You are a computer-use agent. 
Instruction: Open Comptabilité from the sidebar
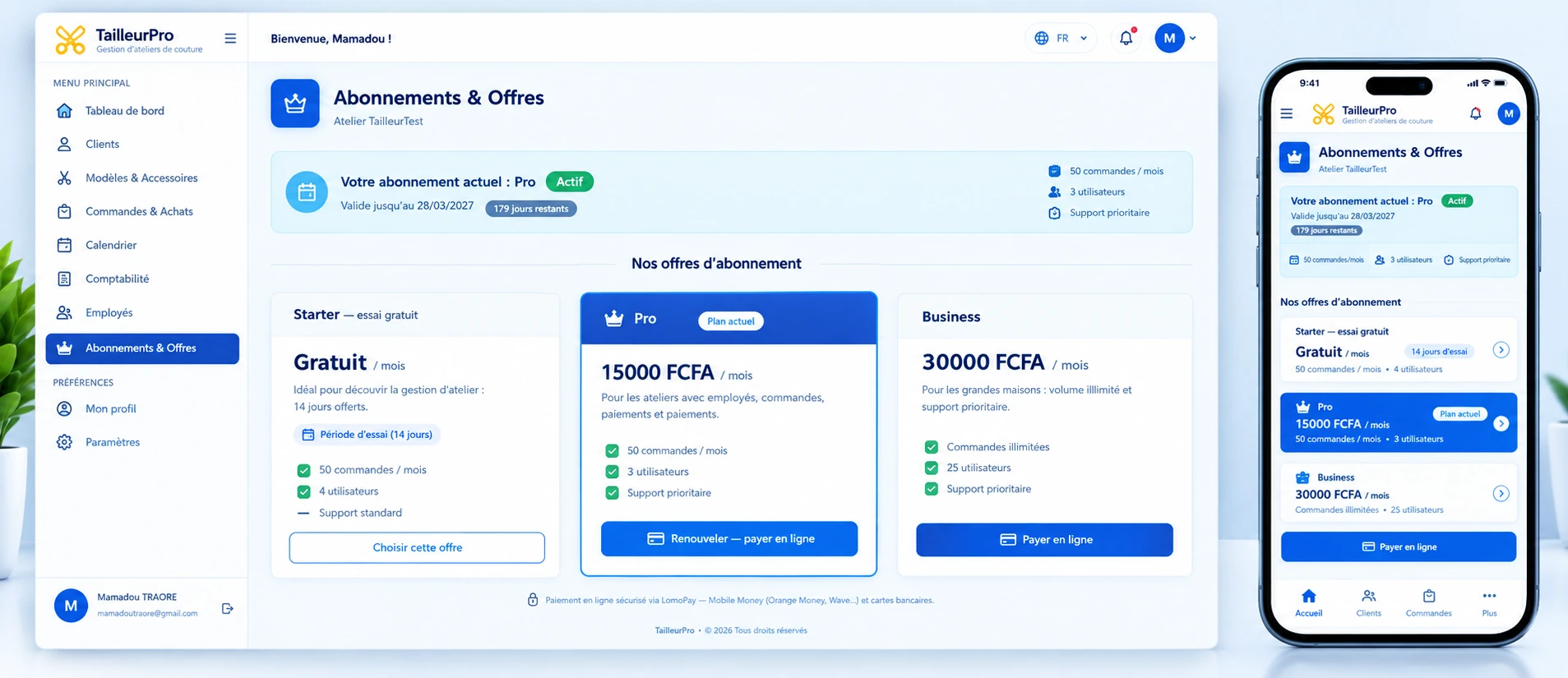[x=142, y=279]
